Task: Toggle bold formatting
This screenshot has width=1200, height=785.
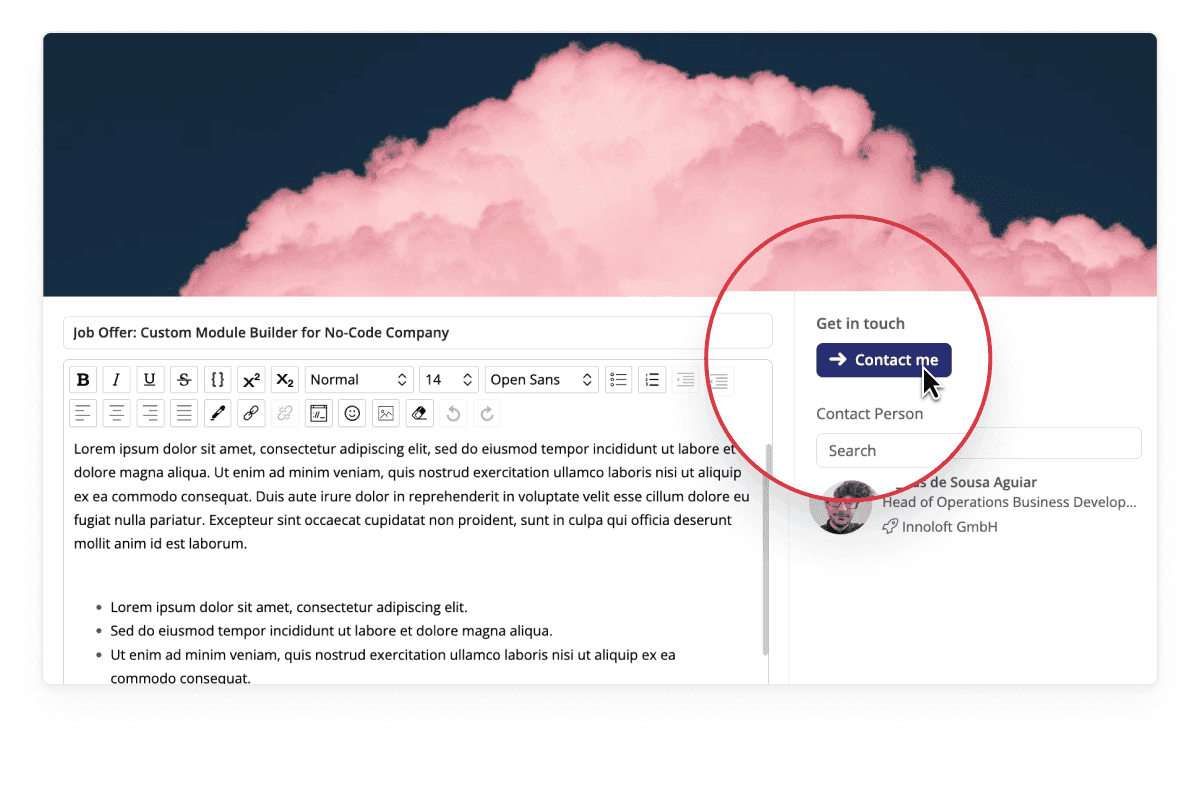Action: point(83,380)
